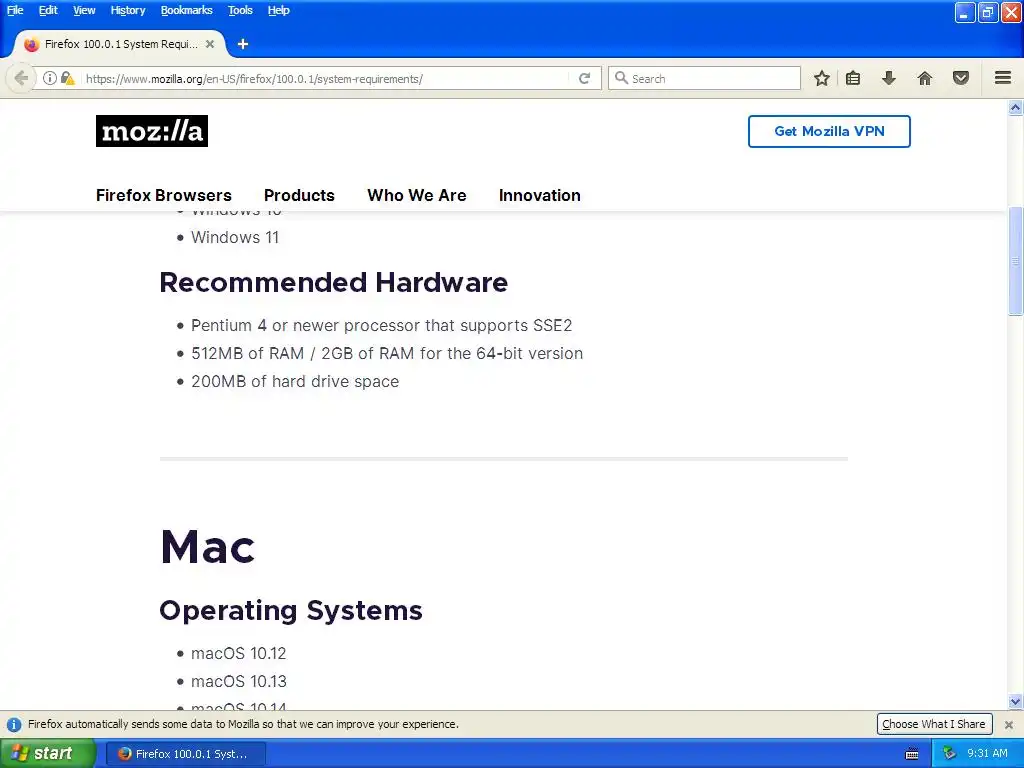Open a new tab with plus button
Viewport: 1024px width, 768px height.
(243, 44)
